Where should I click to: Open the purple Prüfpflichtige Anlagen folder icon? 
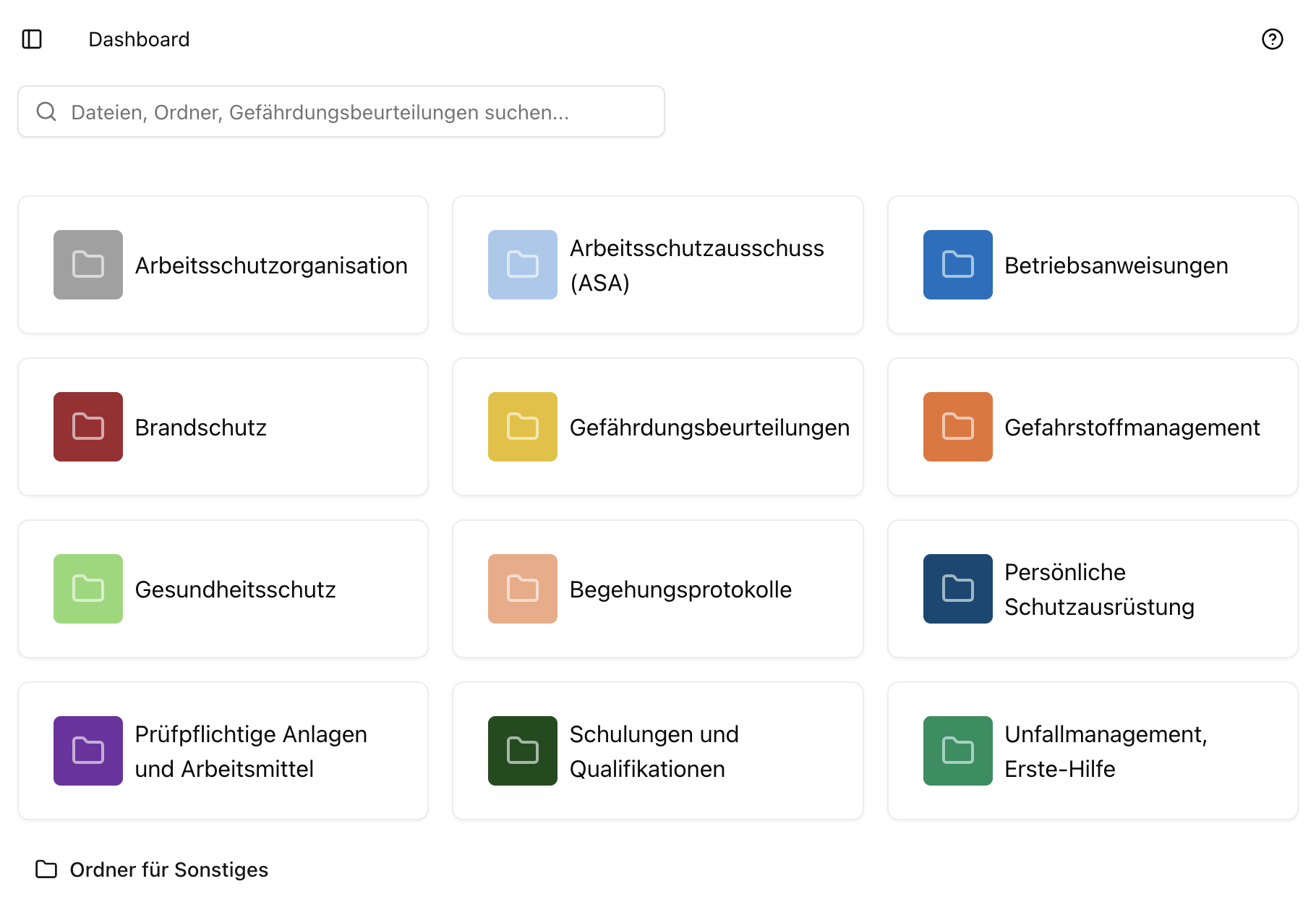pos(87,751)
